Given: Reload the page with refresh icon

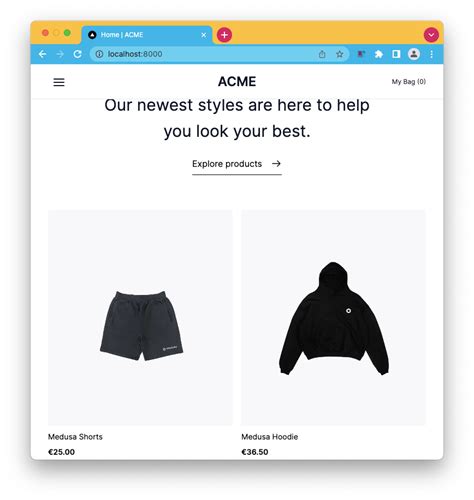Looking at the screenshot, I should pyautogui.click(x=77, y=54).
